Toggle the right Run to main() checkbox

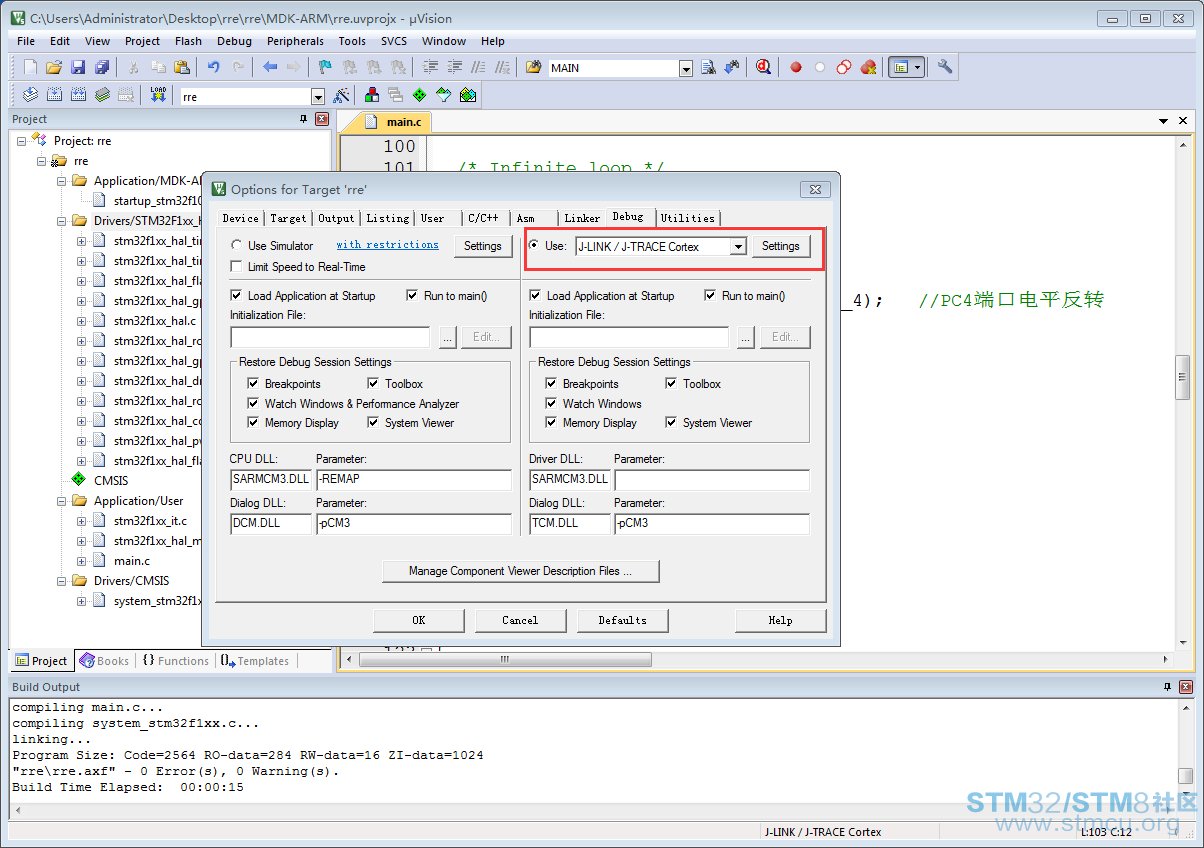(710, 295)
